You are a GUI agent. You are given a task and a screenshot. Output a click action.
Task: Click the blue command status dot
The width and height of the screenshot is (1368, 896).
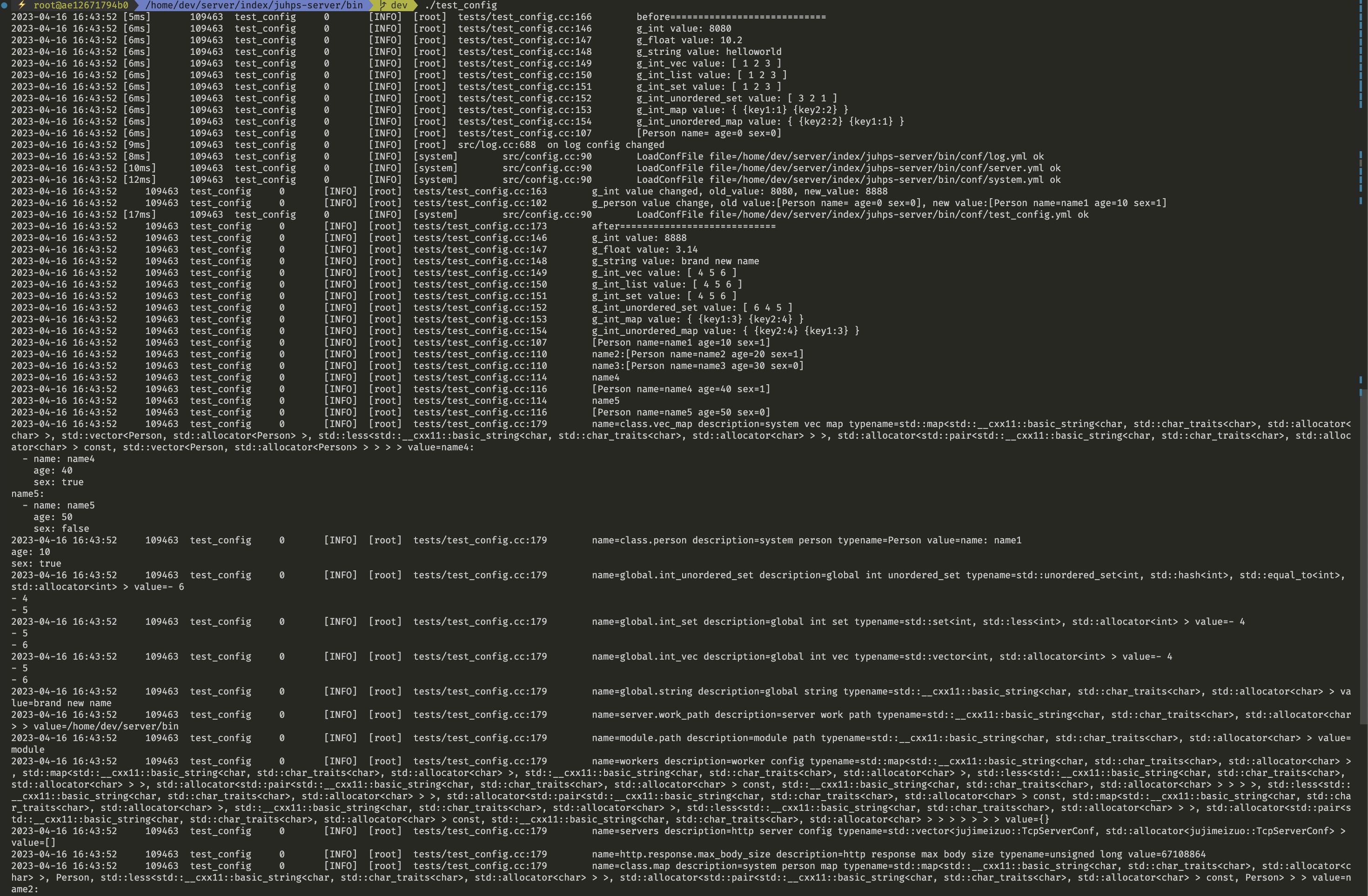[x=5, y=5]
